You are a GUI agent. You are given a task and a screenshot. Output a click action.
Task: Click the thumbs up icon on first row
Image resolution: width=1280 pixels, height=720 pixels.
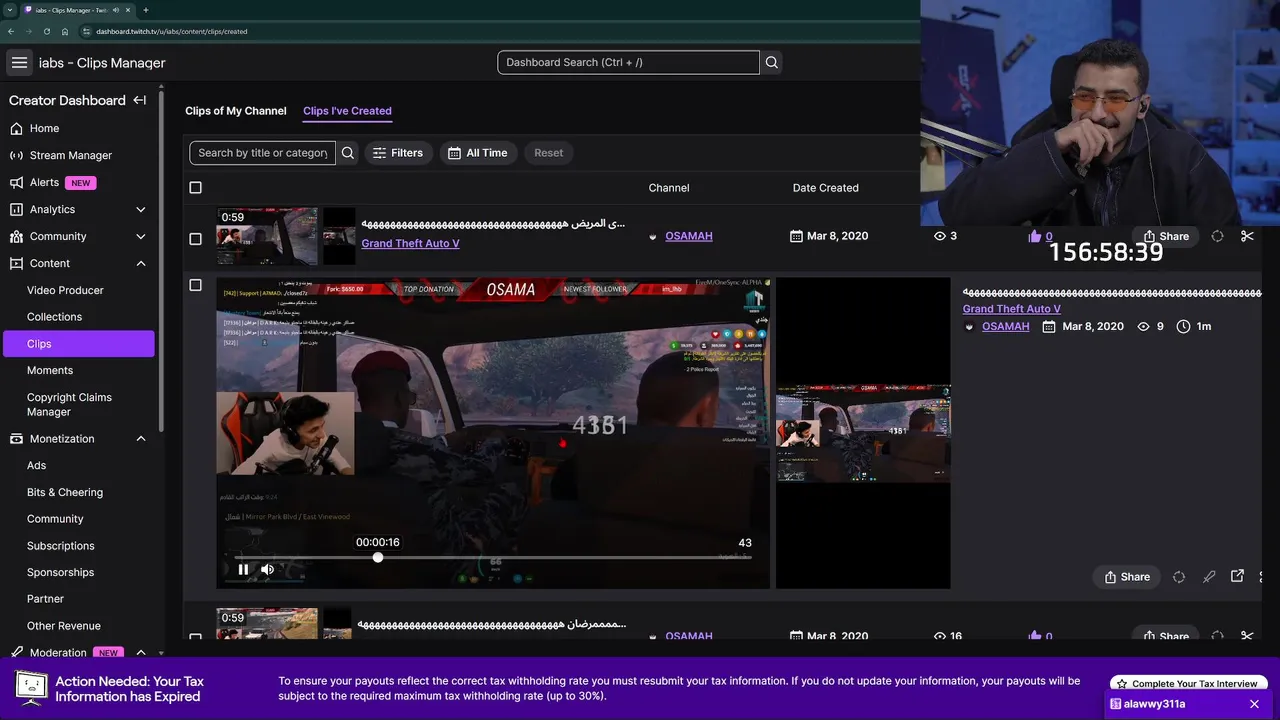pos(1034,236)
